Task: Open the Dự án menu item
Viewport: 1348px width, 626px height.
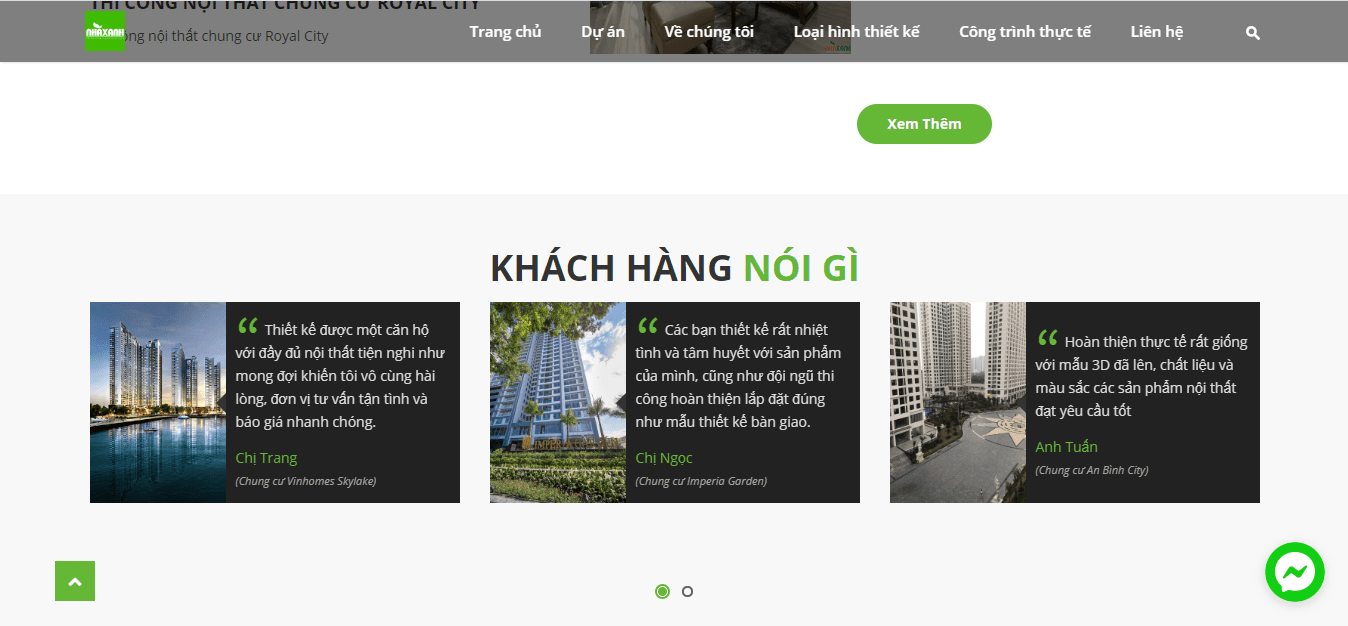Action: pyautogui.click(x=603, y=32)
